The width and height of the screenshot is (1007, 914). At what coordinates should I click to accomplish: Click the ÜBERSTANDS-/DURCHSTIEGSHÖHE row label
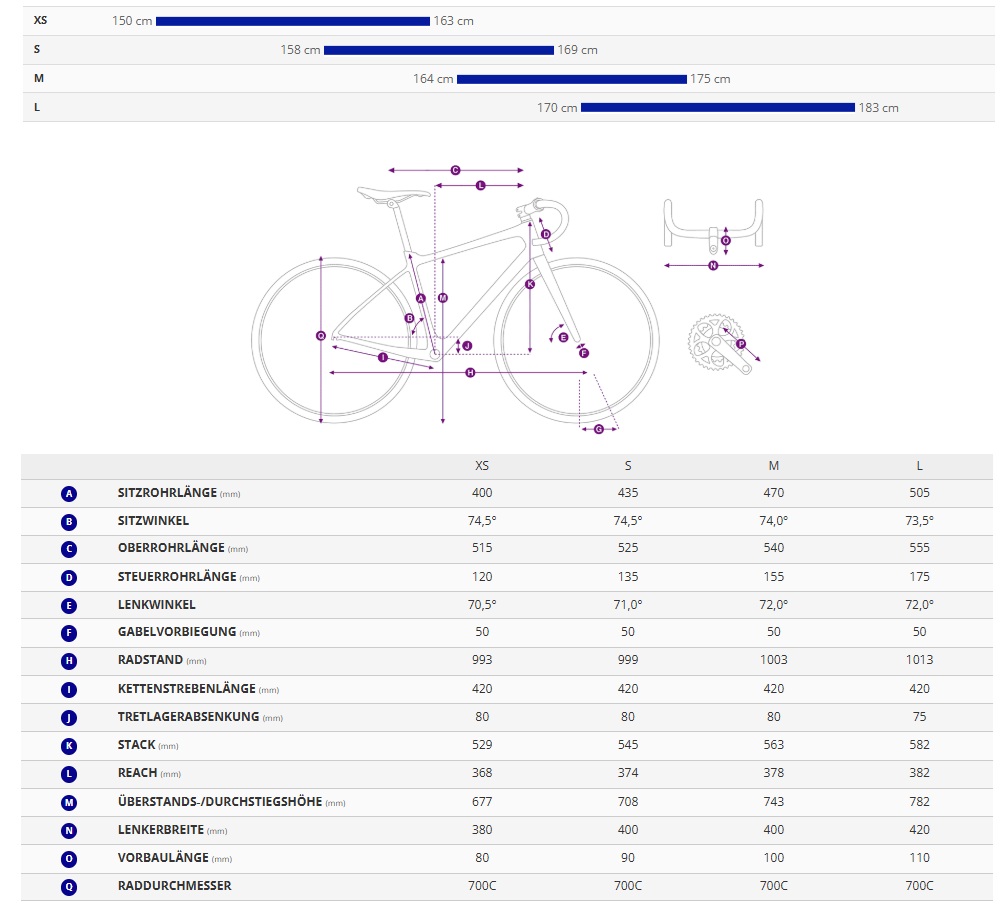pos(220,802)
